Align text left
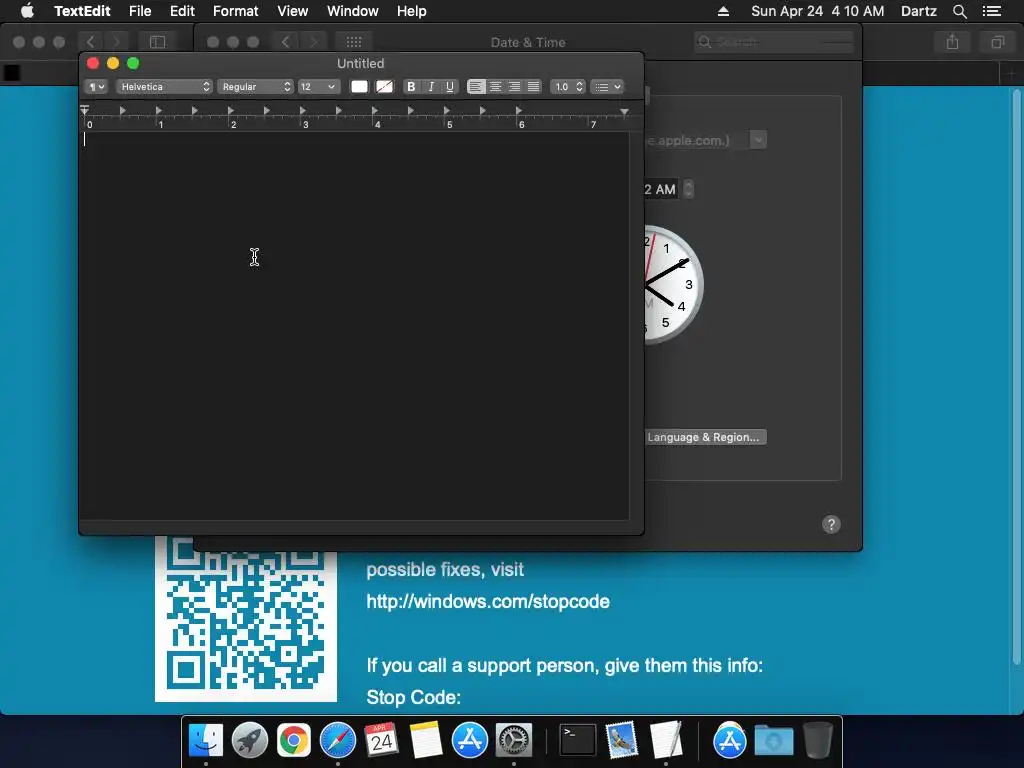1024x768 pixels. click(x=476, y=87)
